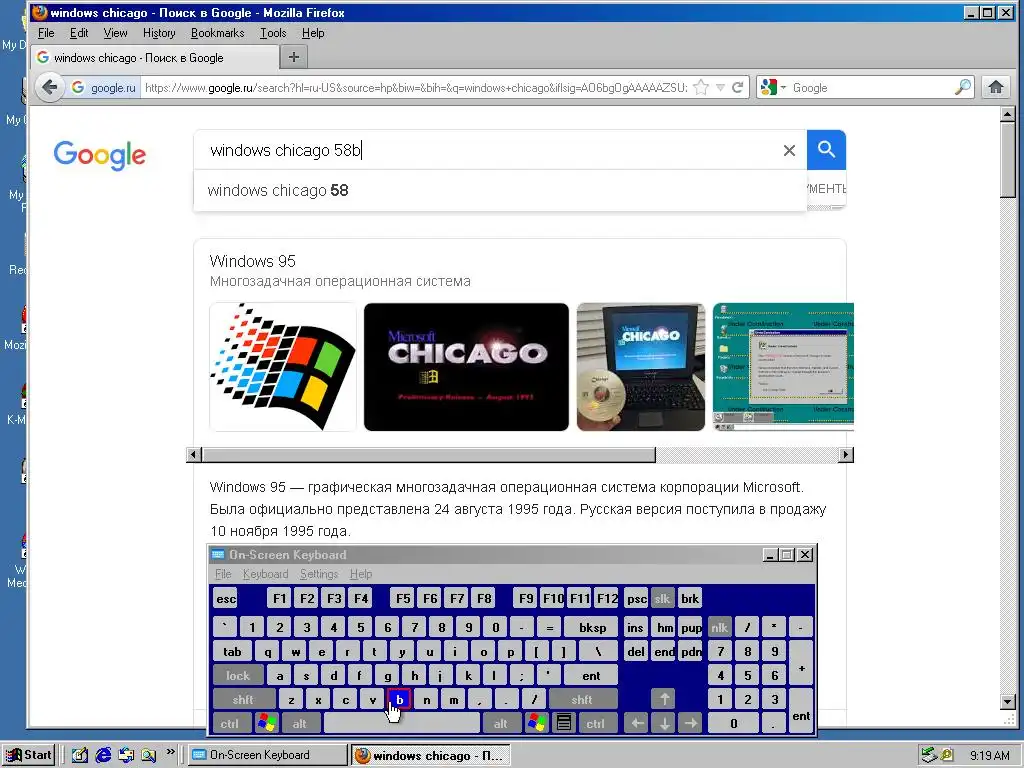Open the Firefox home page icon

pyautogui.click(x=996, y=88)
